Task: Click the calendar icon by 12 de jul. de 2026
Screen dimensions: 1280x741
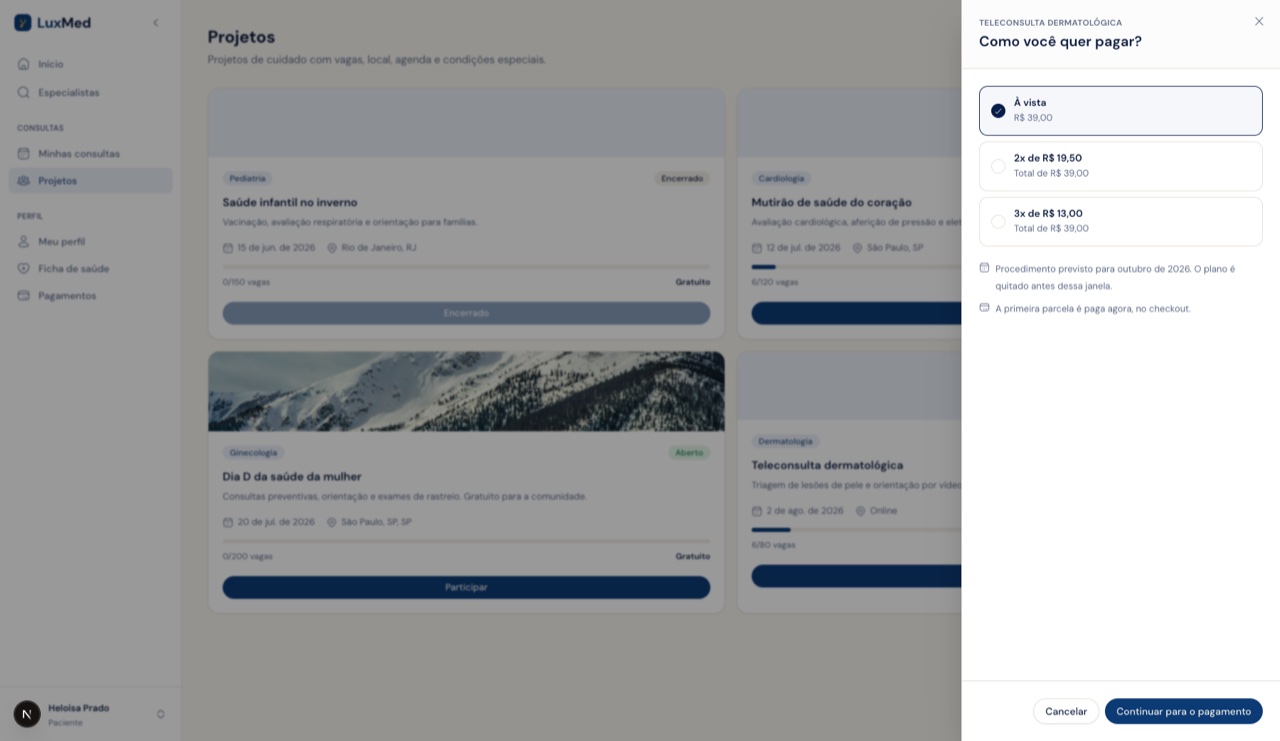Action: (757, 247)
